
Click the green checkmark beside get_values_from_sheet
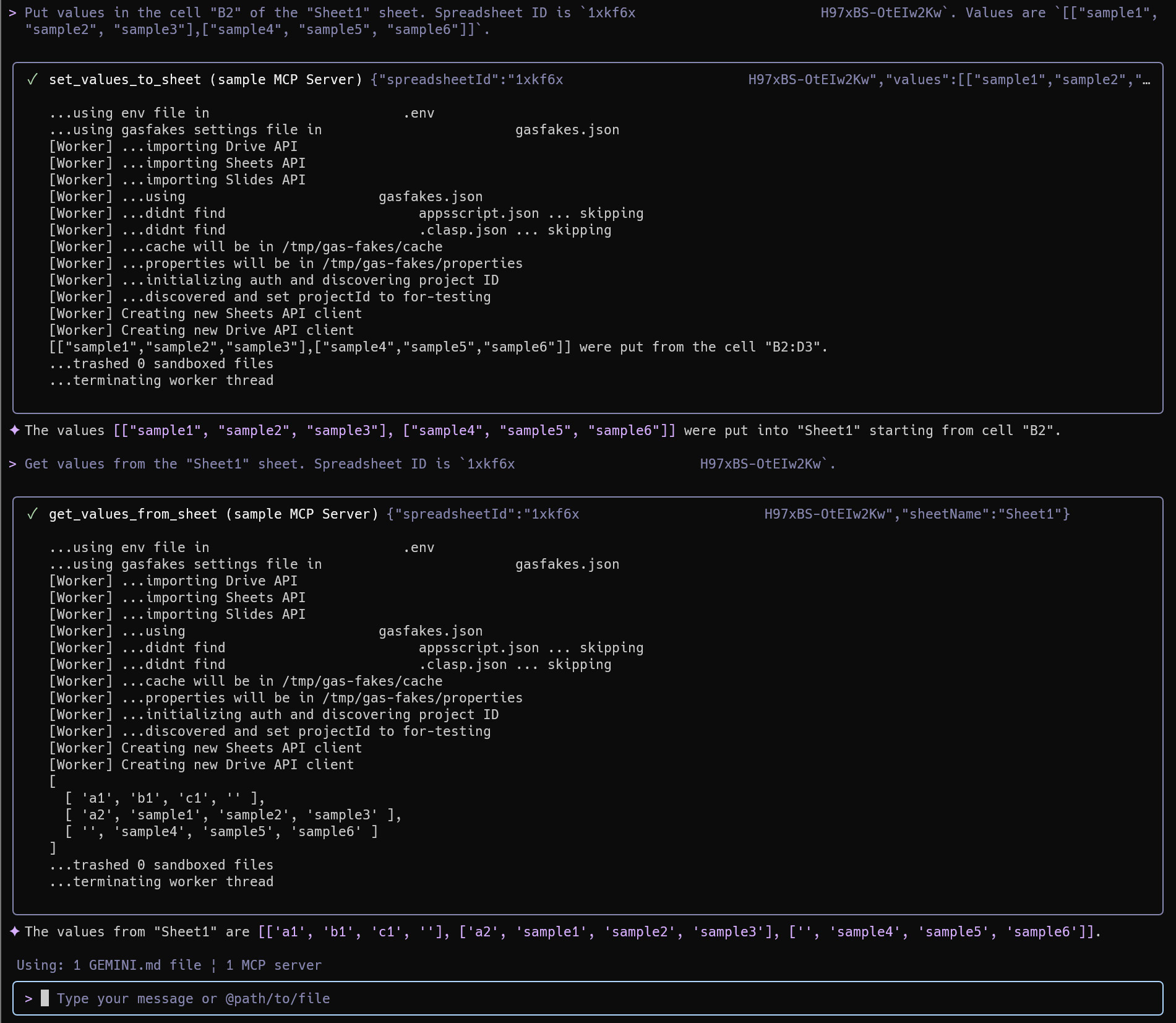pos(32,514)
